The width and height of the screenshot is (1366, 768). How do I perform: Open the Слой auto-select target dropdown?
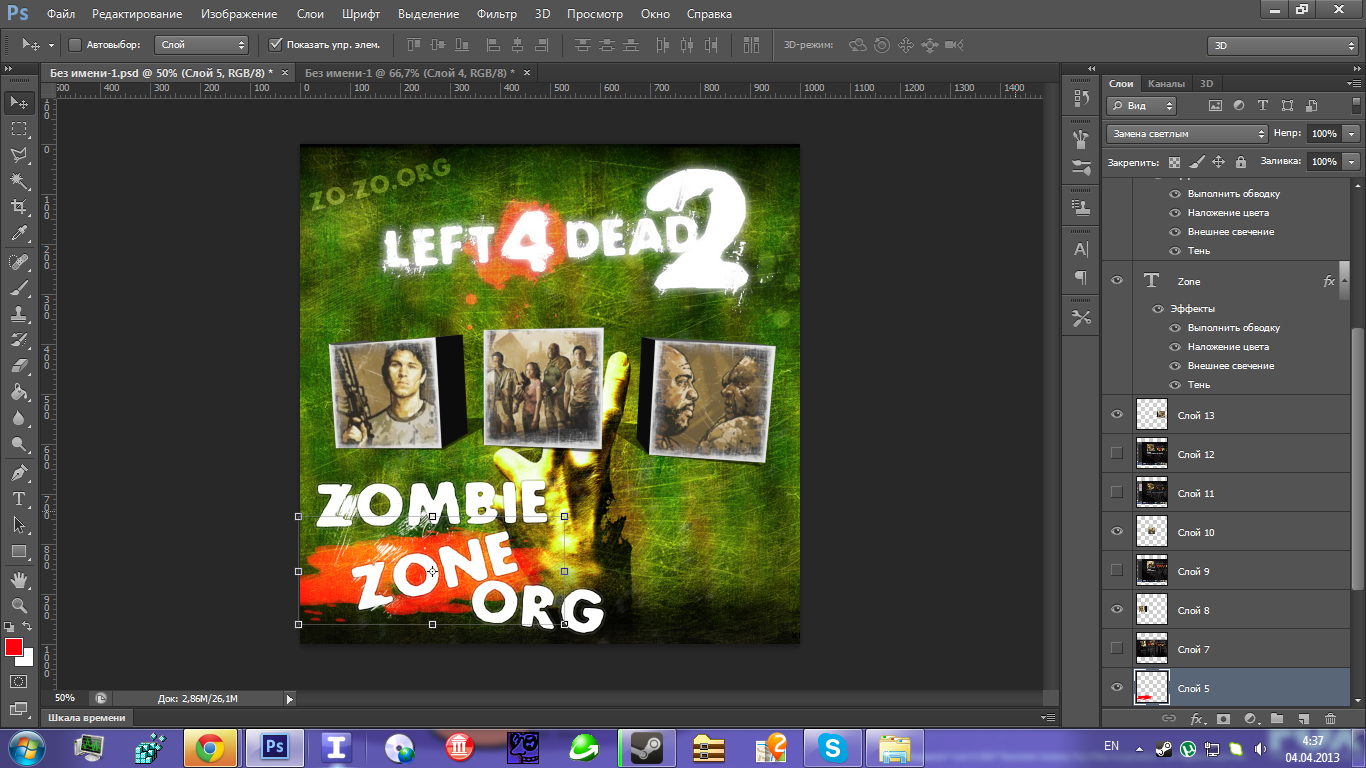point(203,45)
